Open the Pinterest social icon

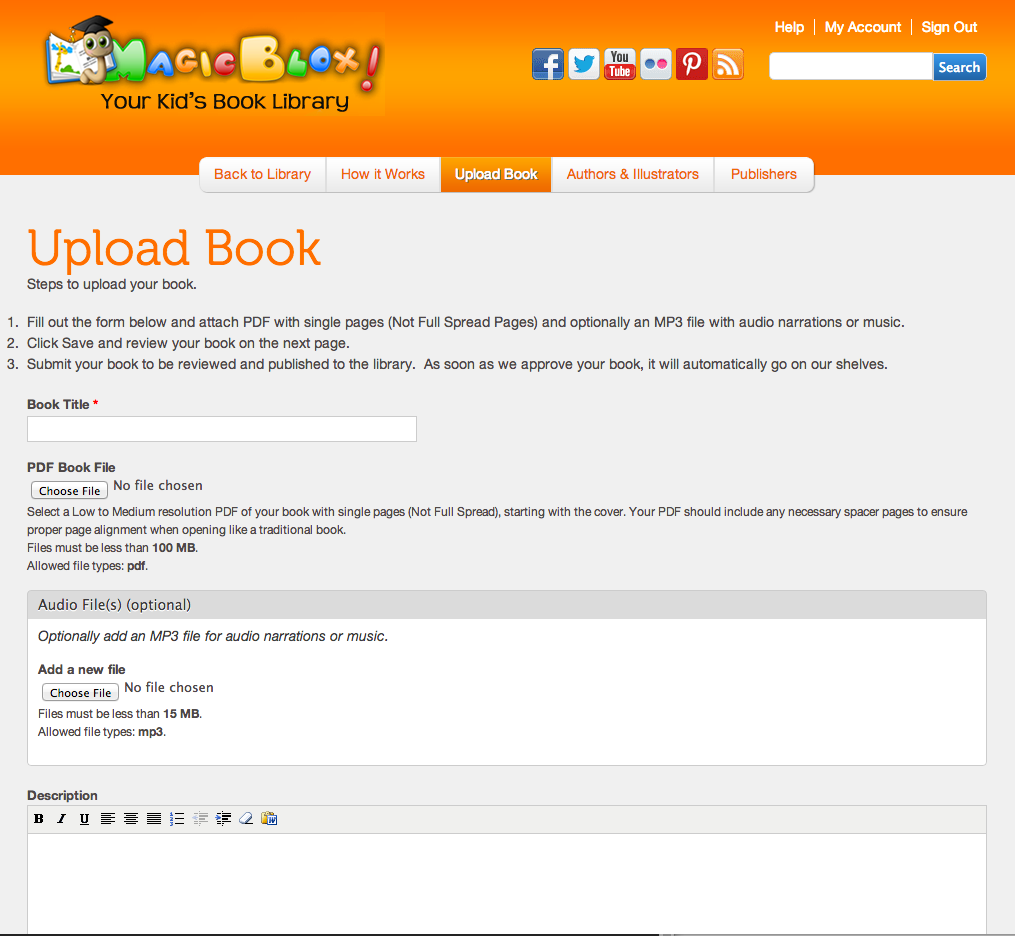691,63
